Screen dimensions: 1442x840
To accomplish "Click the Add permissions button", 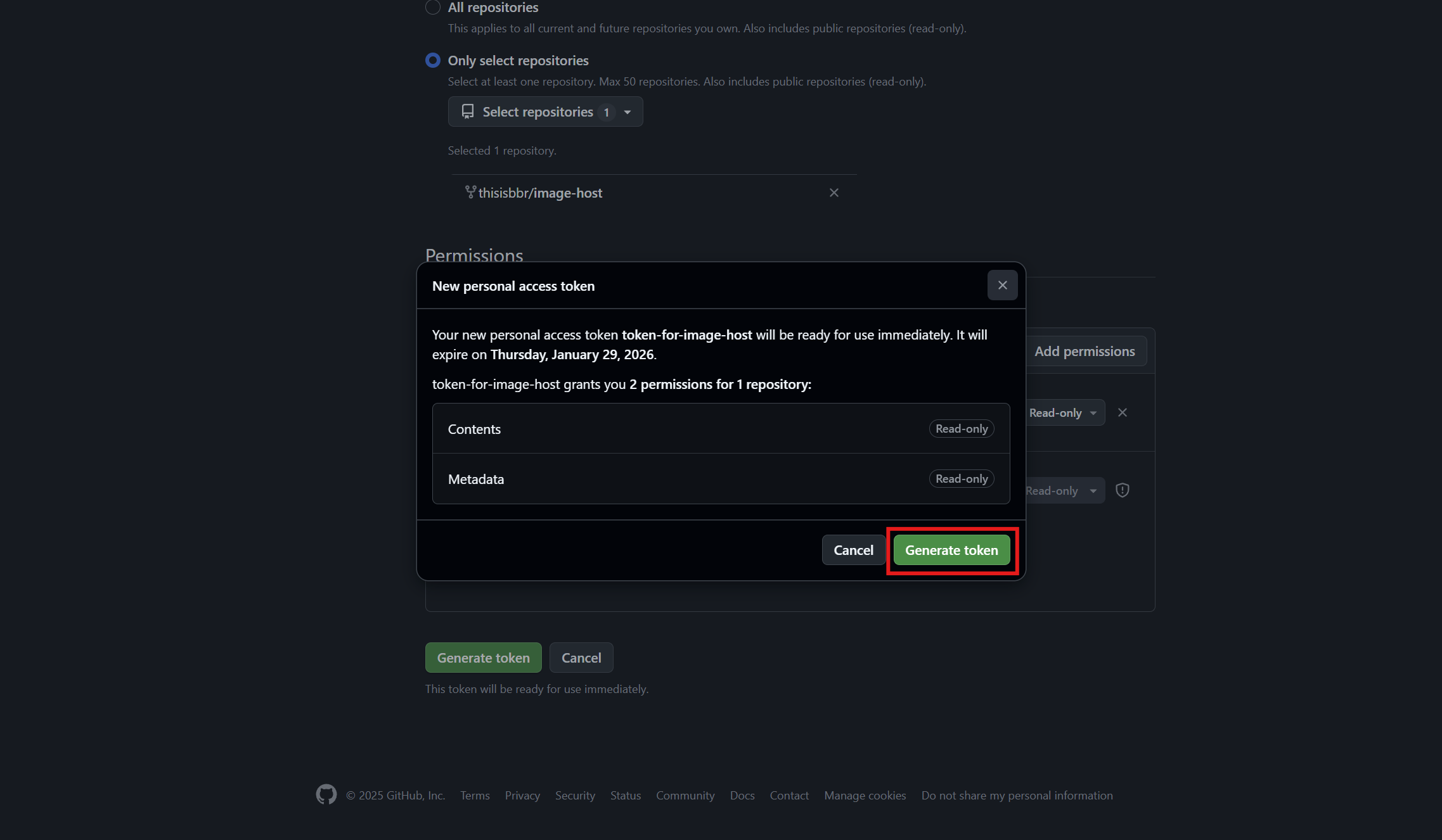I will click(1085, 350).
